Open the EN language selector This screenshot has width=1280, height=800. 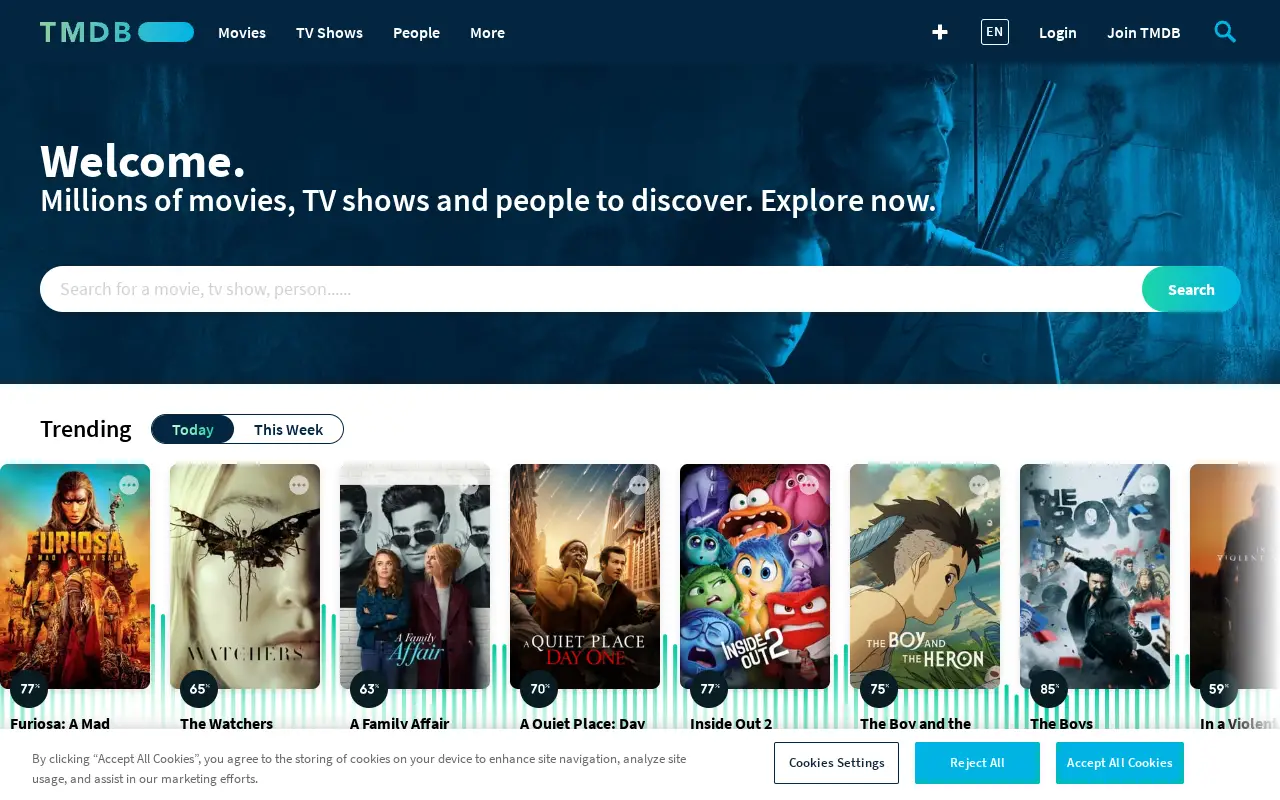pos(995,32)
